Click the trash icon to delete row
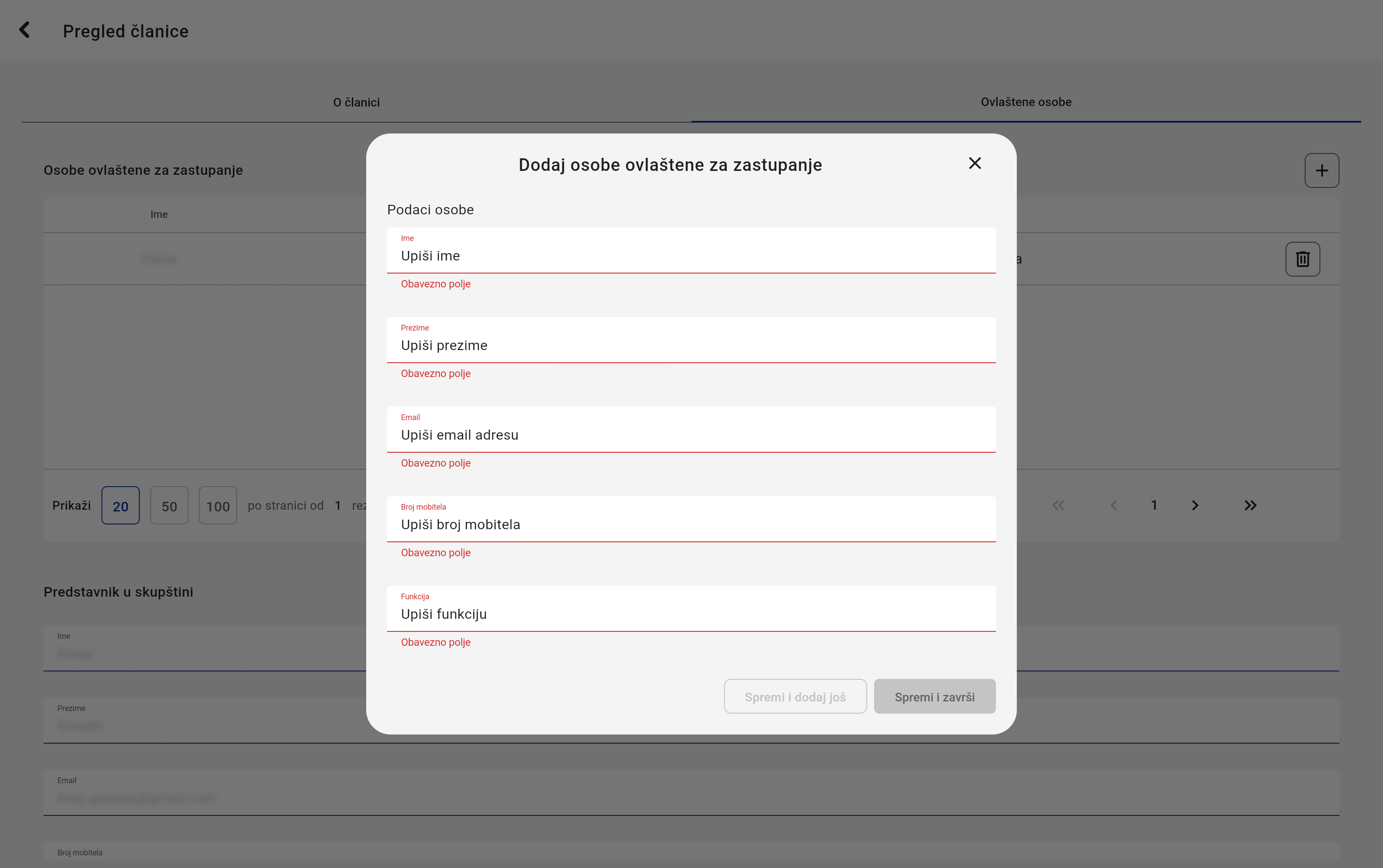This screenshot has width=1383, height=868. click(1302, 259)
